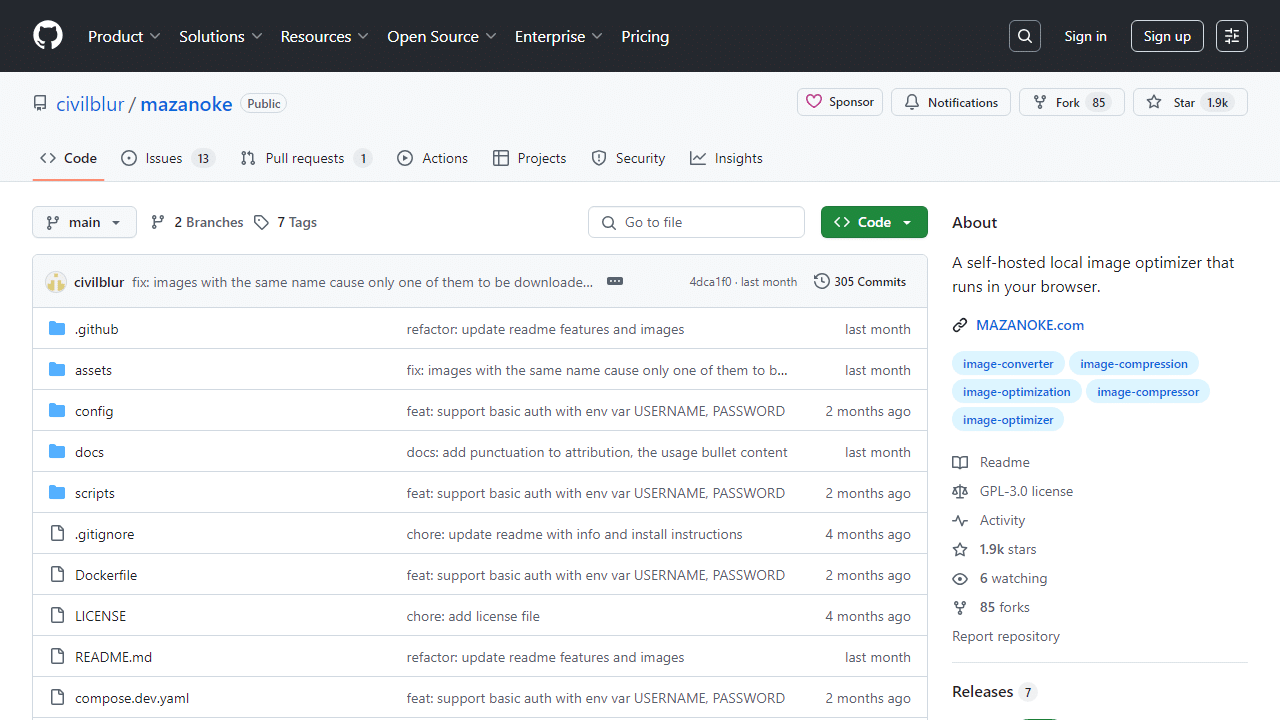Screen dimensions: 1280x720
Task: Open the README.md file
Action: coord(113,657)
